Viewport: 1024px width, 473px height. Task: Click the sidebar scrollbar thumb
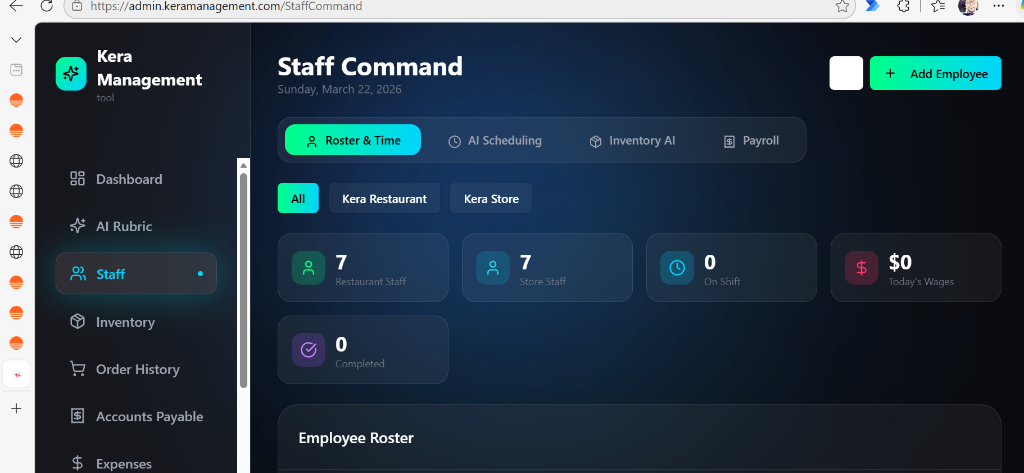click(244, 280)
